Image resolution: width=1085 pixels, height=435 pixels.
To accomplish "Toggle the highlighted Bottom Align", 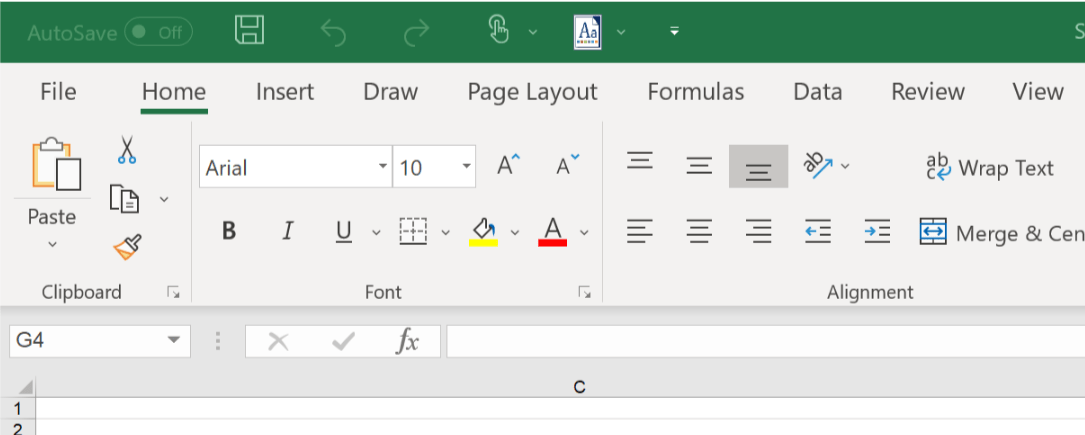I will coord(758,167).
